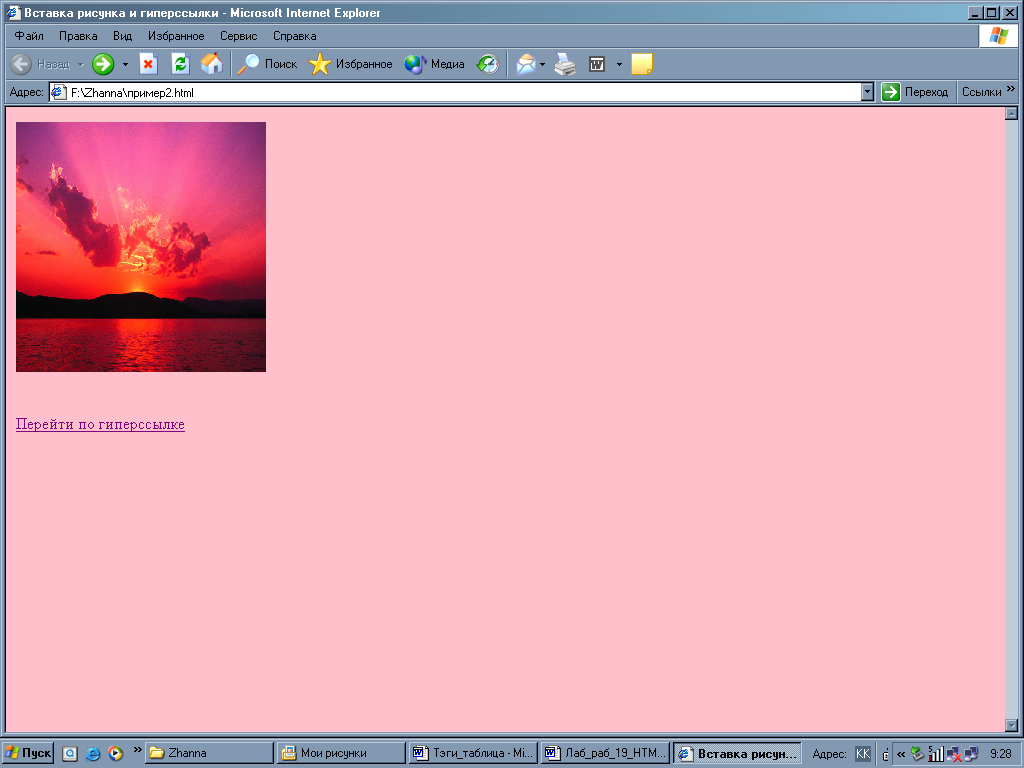1024x768 pixels.
Task: Click the sunset picture on the page
Action: point(141,247)
